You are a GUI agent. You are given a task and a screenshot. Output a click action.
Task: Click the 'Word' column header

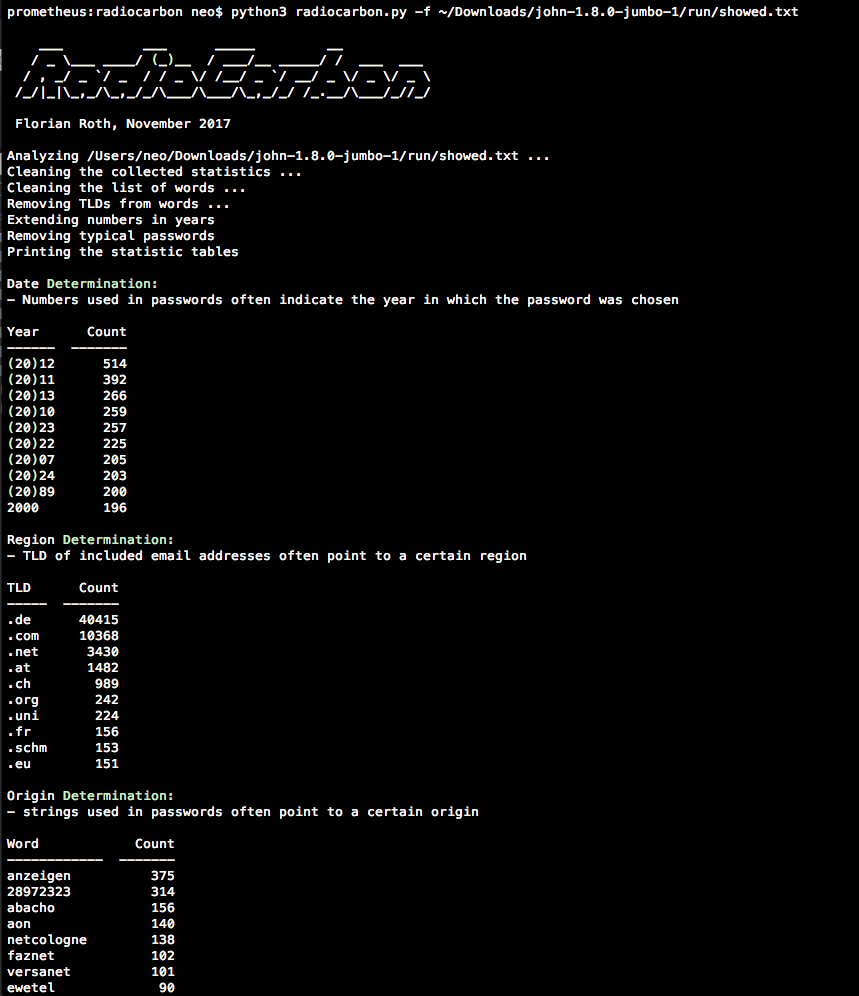[23, 844]
